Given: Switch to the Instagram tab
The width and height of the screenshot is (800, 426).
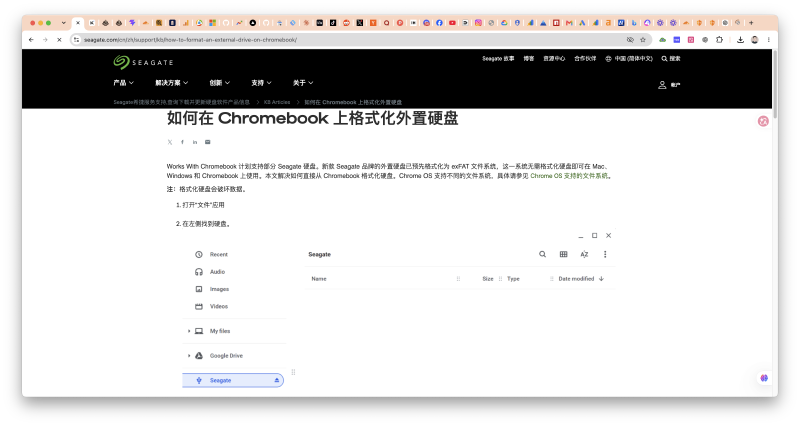Looking at the screenshot, I should point(479,22).
